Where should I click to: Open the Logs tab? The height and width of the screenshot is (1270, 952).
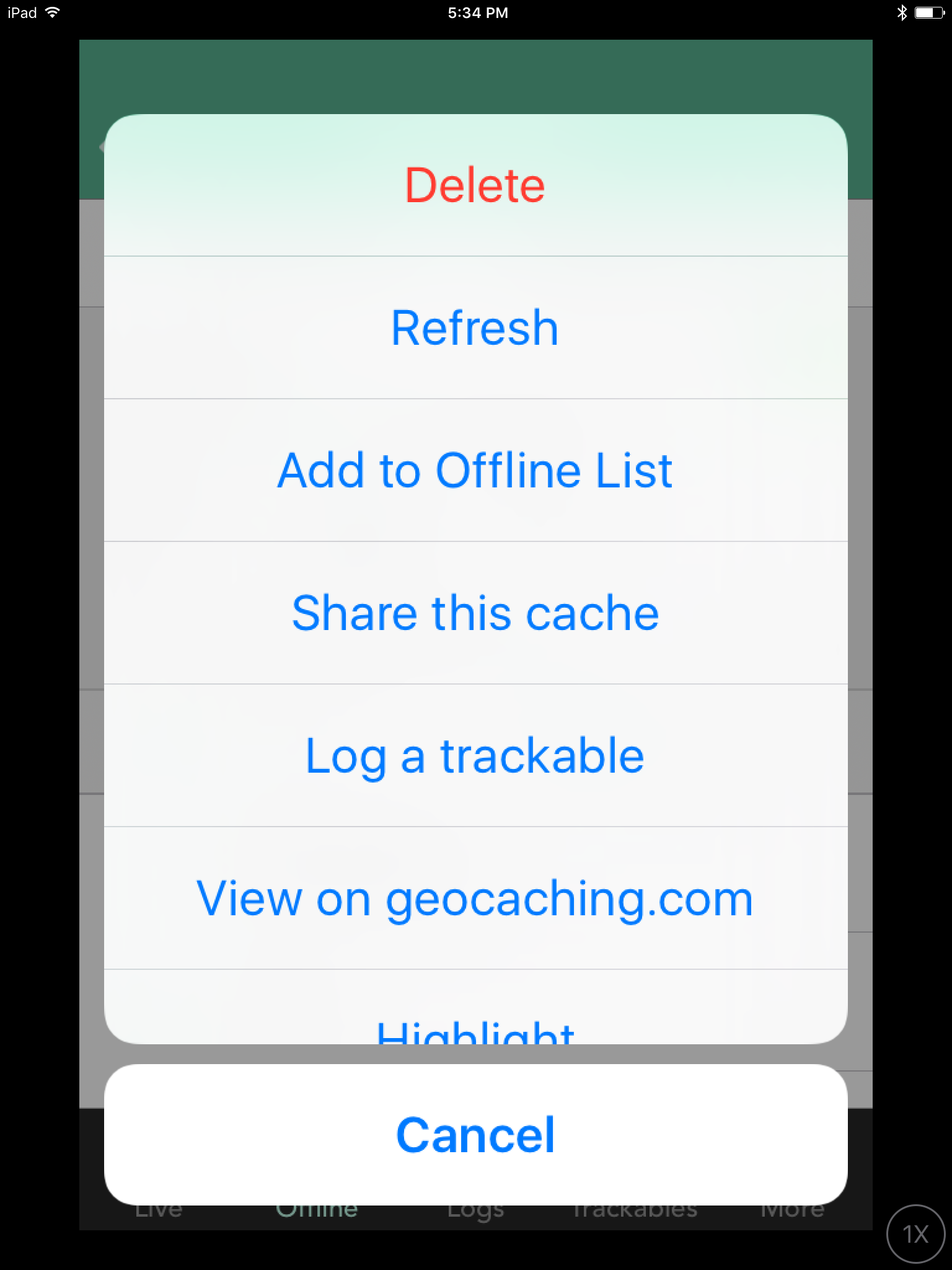[475, 1210]
